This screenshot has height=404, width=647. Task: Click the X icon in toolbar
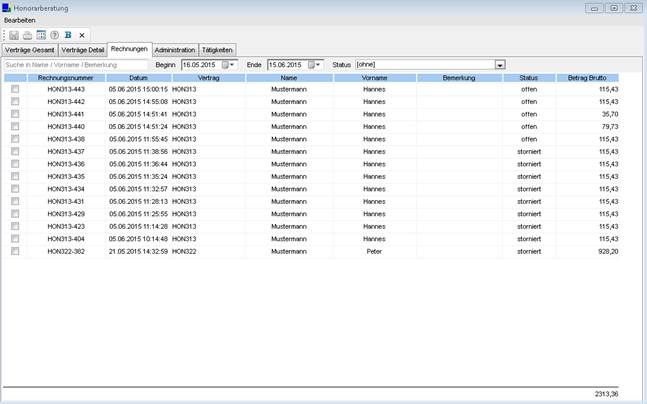tap(82, 35)
